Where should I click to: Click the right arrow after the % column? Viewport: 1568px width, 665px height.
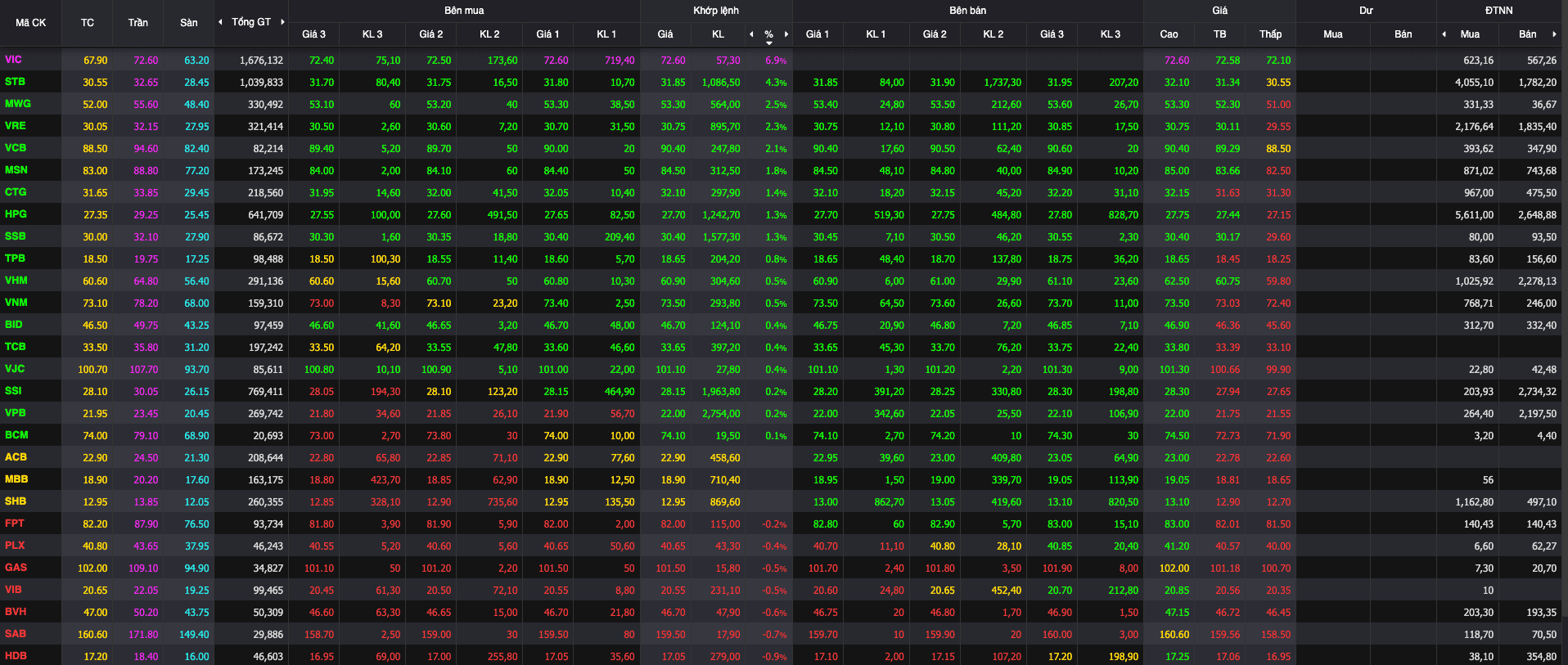coord(786,34)
